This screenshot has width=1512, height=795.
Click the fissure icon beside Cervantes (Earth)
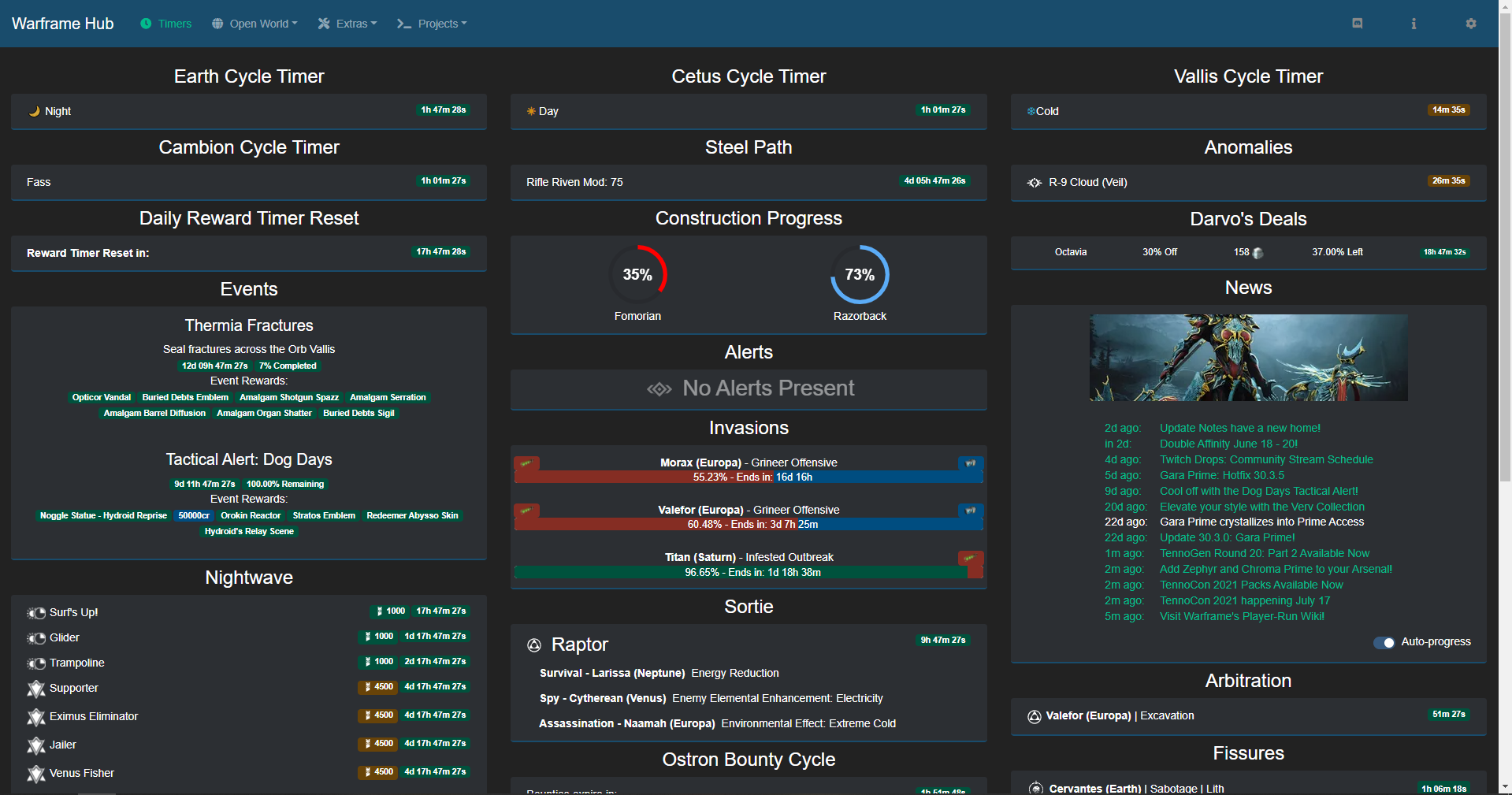coord(1036,788)
